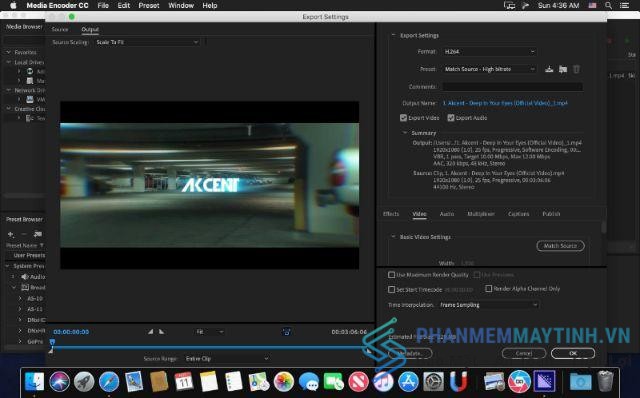Screen dimensions: 640x398
Task: Open FaceTime in the dock
Action: point(333,382)
